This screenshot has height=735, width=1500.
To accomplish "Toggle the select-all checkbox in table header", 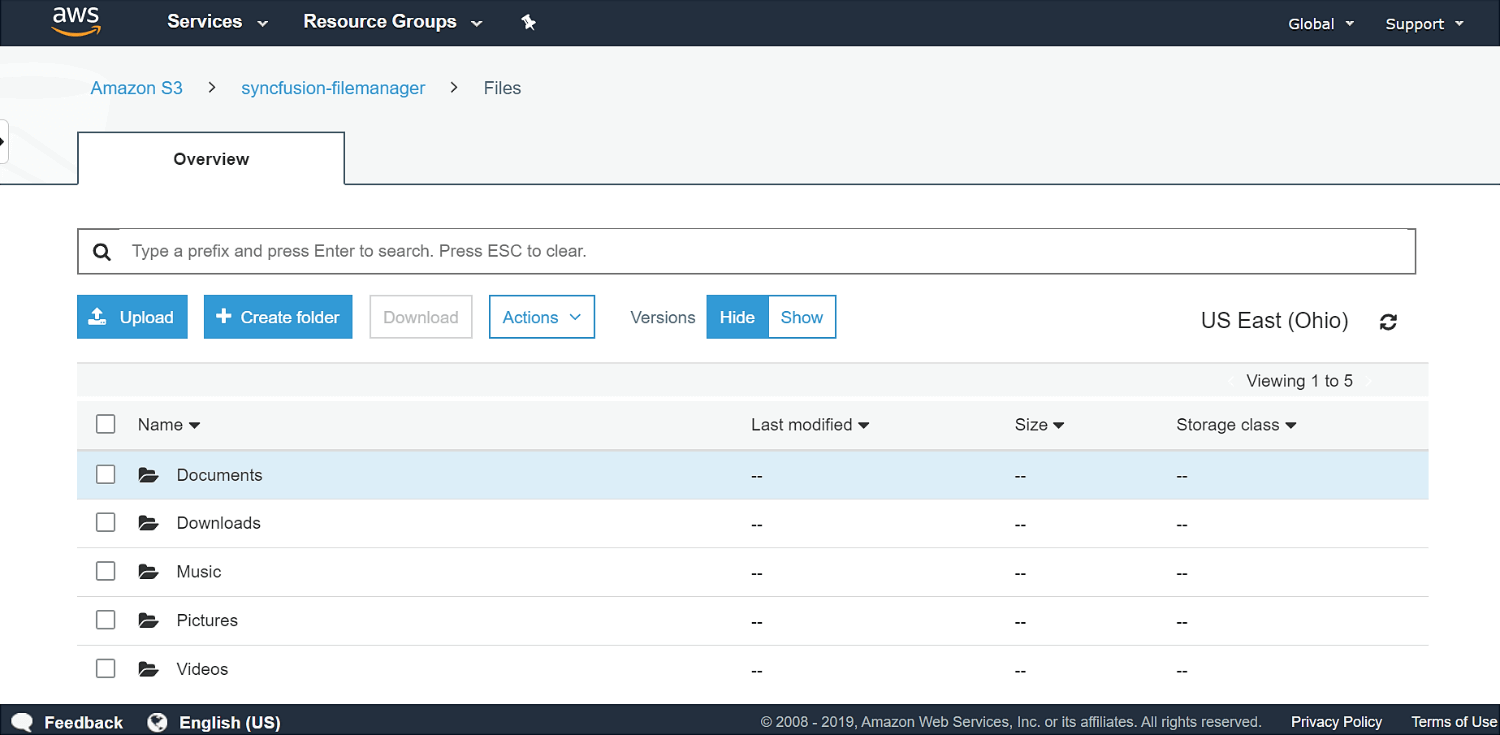I will point(105,423).
